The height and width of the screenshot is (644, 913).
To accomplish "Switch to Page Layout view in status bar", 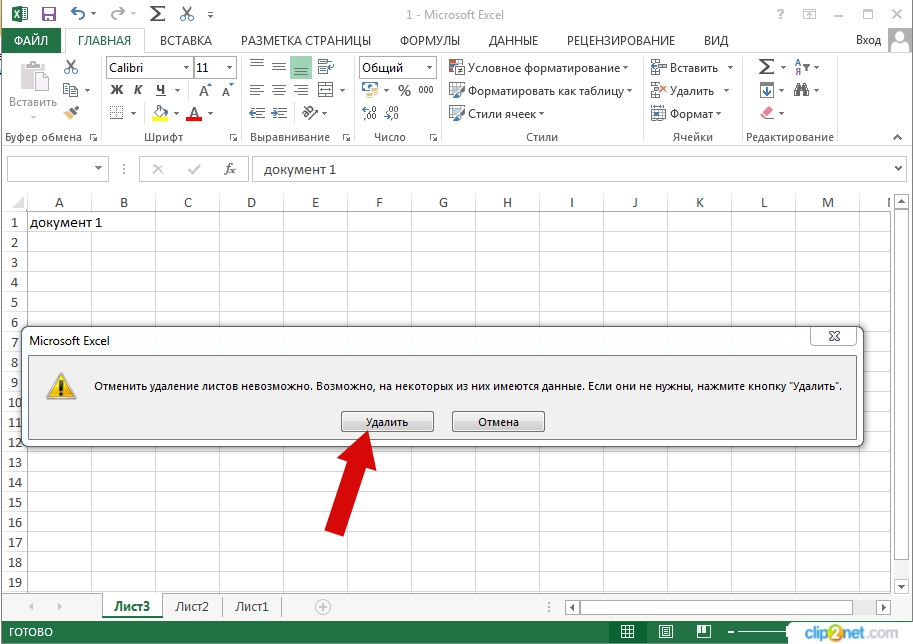I will pos(666,632).
